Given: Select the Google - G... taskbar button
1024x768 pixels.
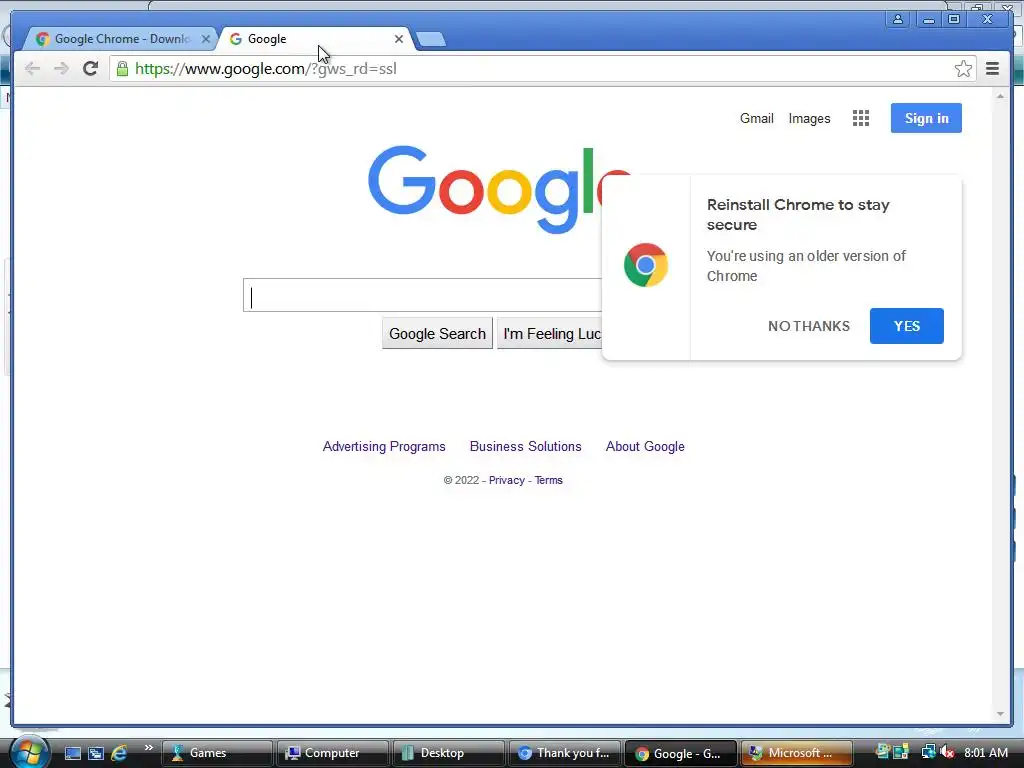Looking at the screenshot, I should [x=680, y=753].
